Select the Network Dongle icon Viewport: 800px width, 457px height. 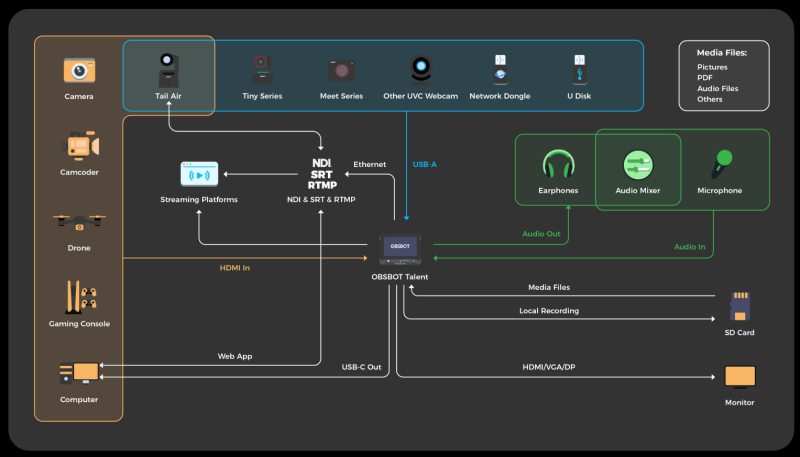[500, 70]
